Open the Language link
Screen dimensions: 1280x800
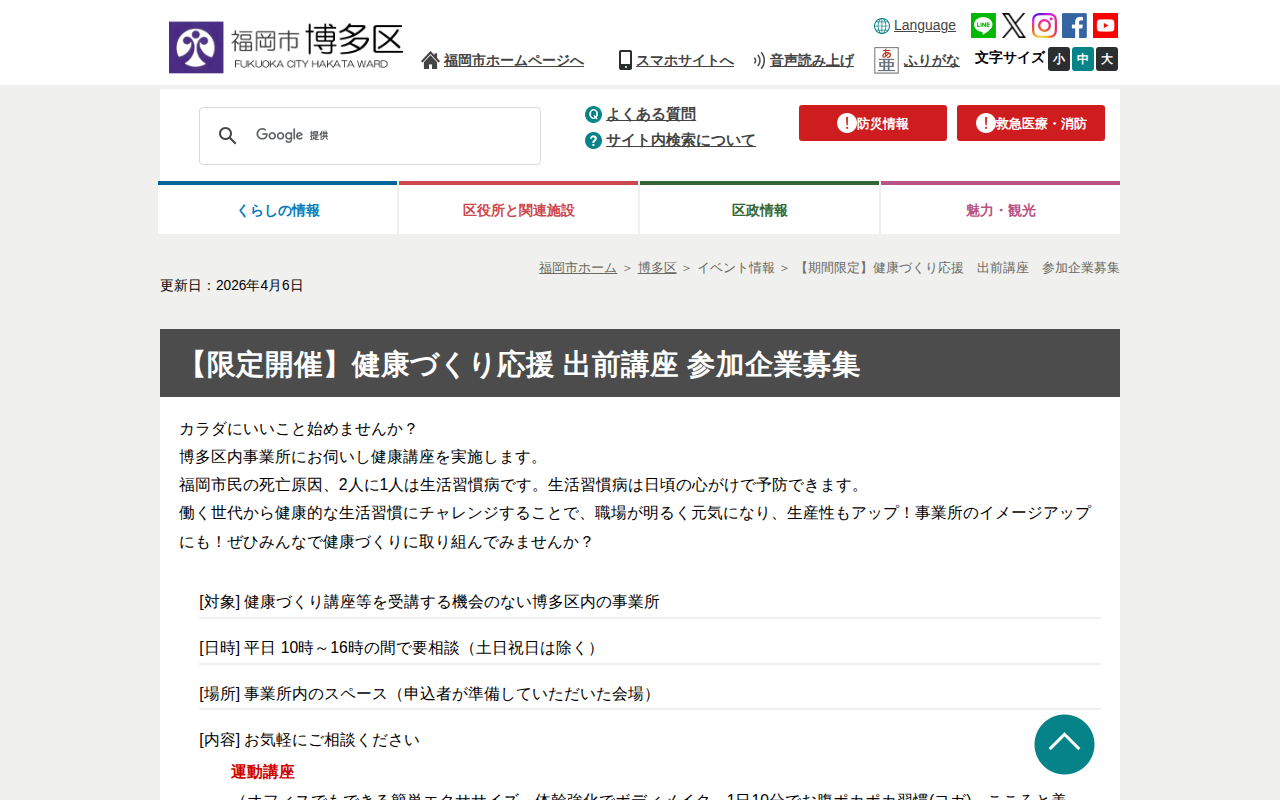point(925,25)
